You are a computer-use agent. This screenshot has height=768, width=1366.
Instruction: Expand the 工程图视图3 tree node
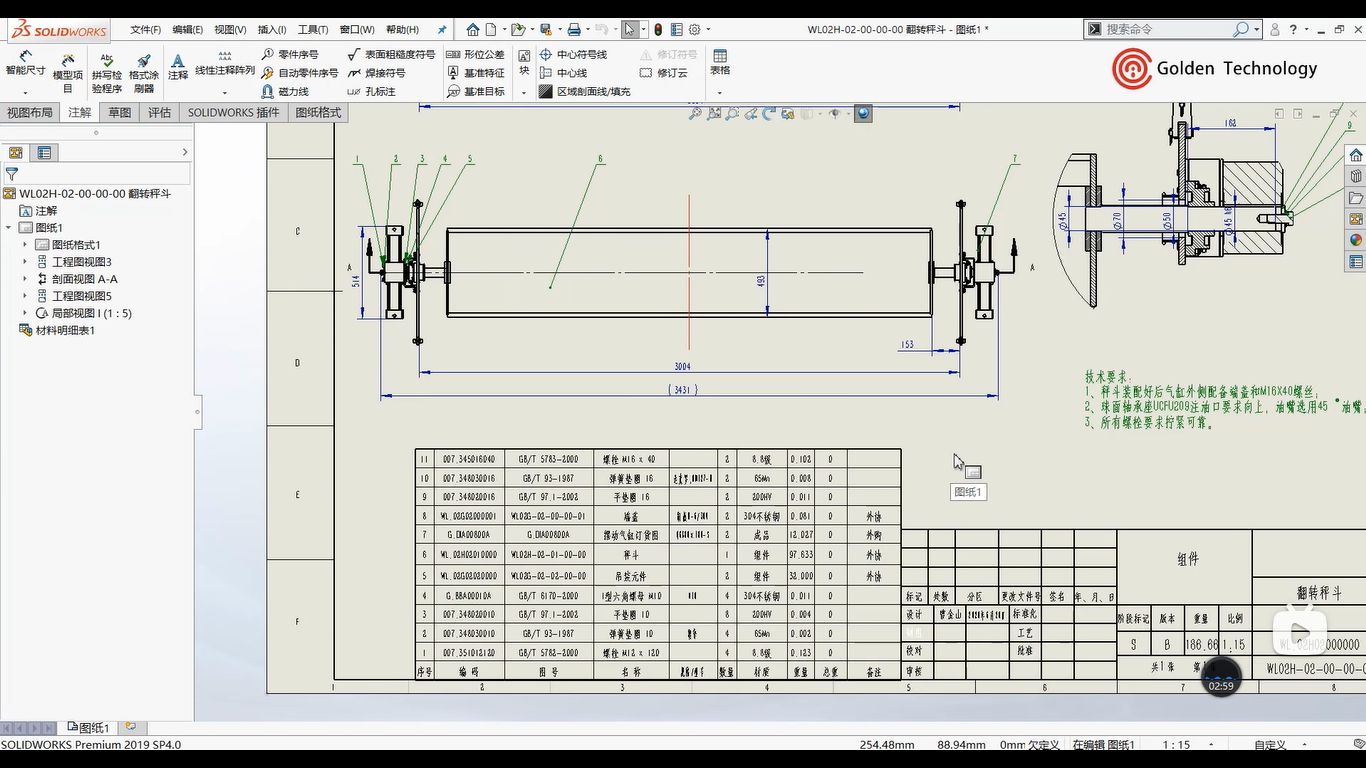(x=25, y=262)
